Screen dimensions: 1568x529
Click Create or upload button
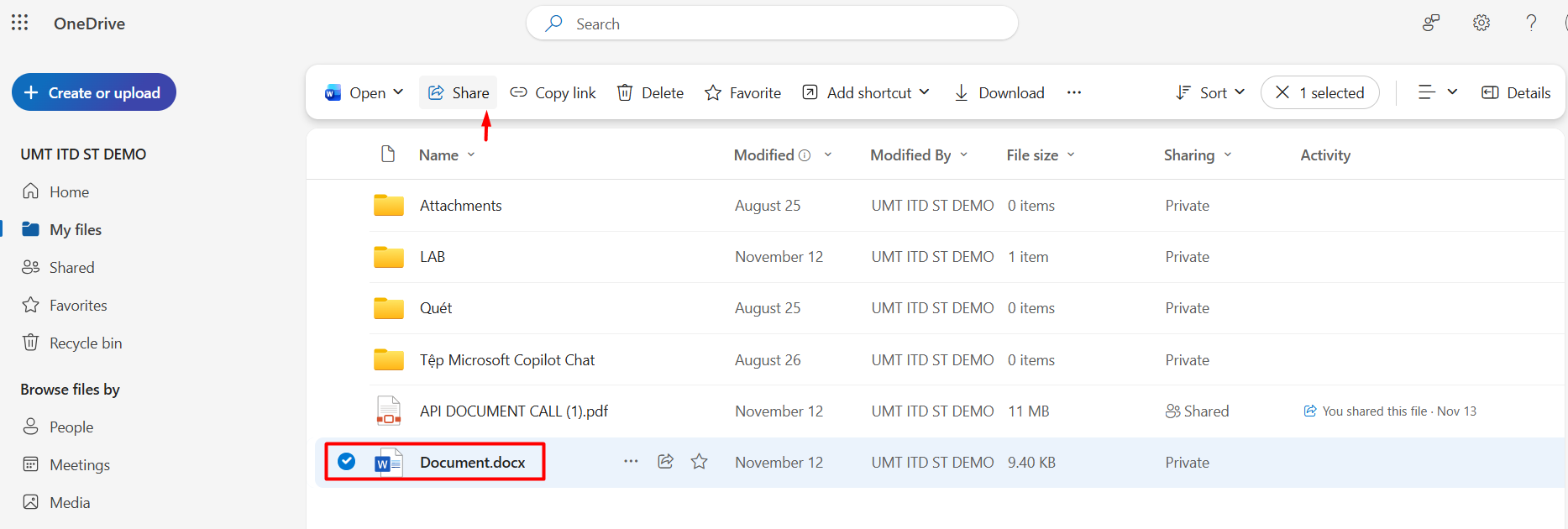point(94,92)
